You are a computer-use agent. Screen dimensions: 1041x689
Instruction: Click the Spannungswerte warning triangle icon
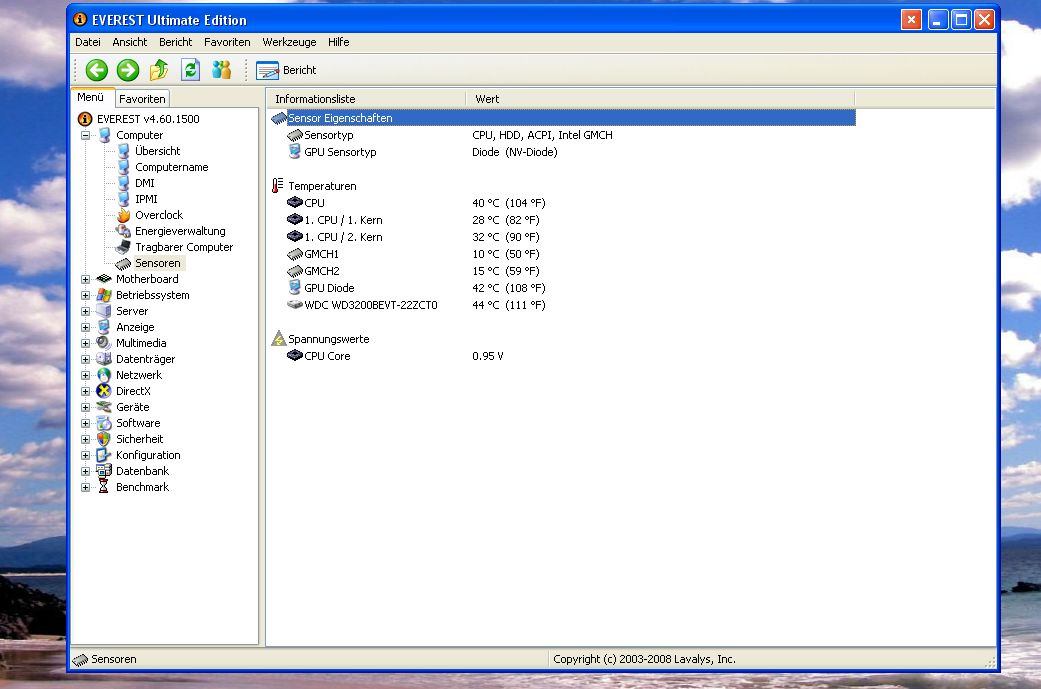tap(279, 339)
